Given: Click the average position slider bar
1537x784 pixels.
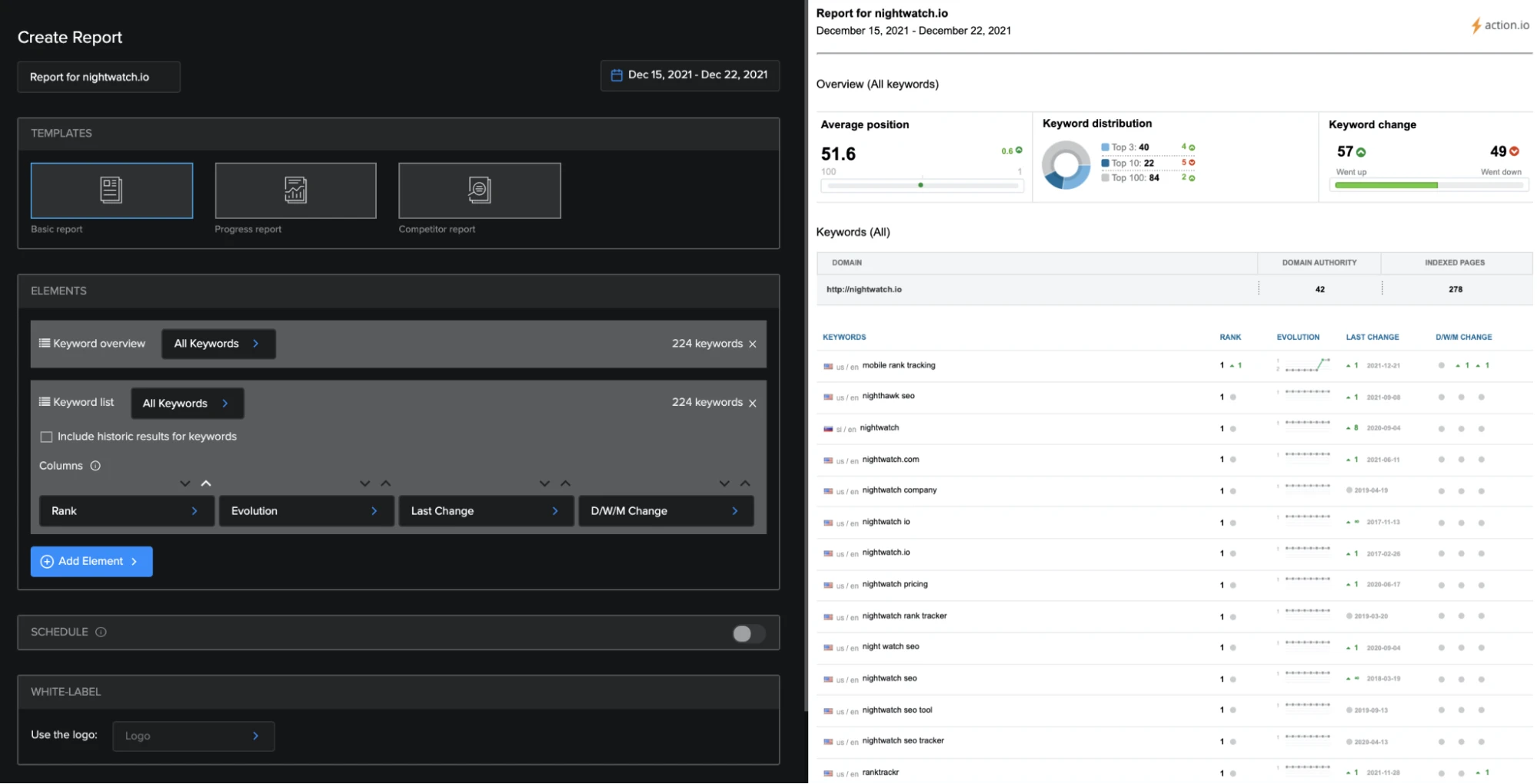Looking at the screenshot, I should [921, 185].
